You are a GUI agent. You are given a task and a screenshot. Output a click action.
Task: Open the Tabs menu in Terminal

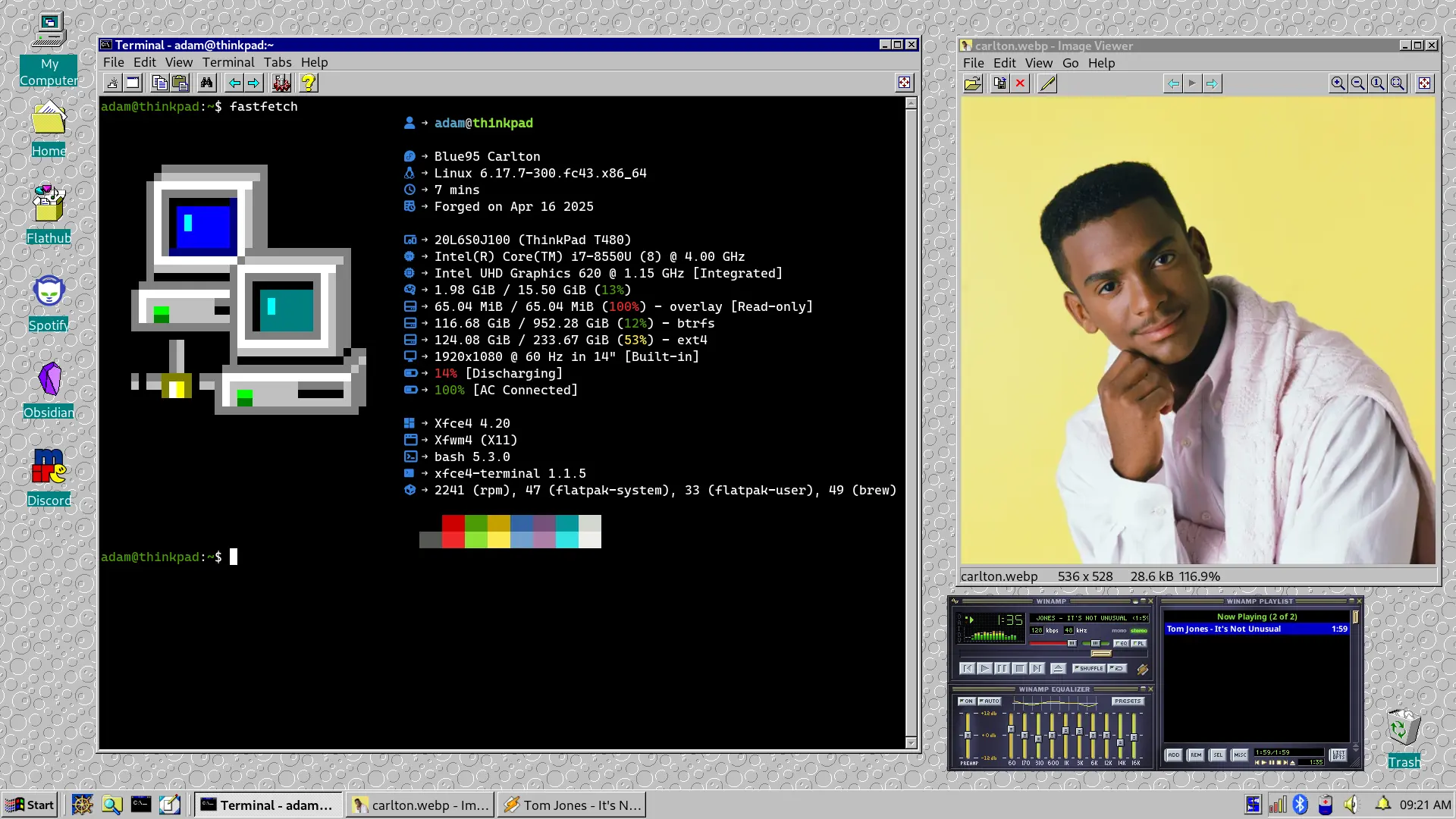click(278, 62)
